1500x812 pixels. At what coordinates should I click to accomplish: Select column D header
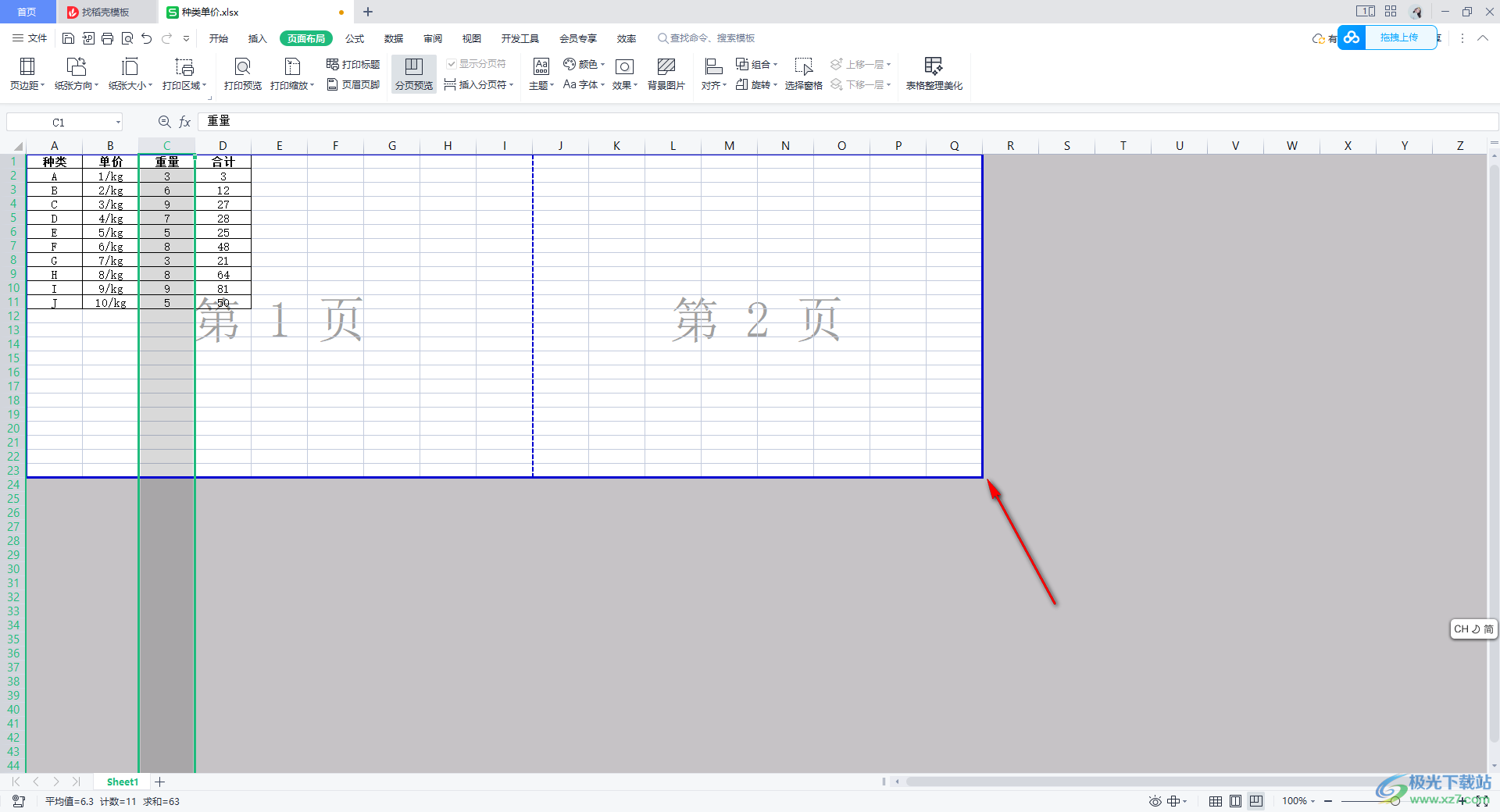pyautogui.click(x=223, y=146)
